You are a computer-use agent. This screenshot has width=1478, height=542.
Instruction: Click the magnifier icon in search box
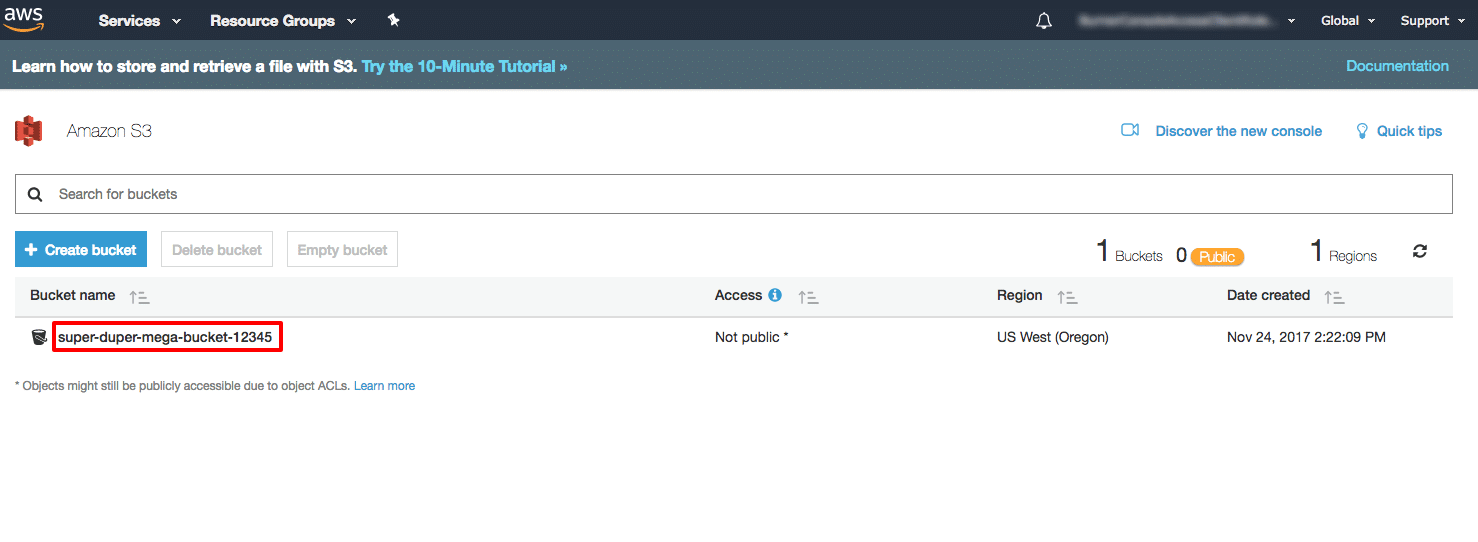click(35, 194)
